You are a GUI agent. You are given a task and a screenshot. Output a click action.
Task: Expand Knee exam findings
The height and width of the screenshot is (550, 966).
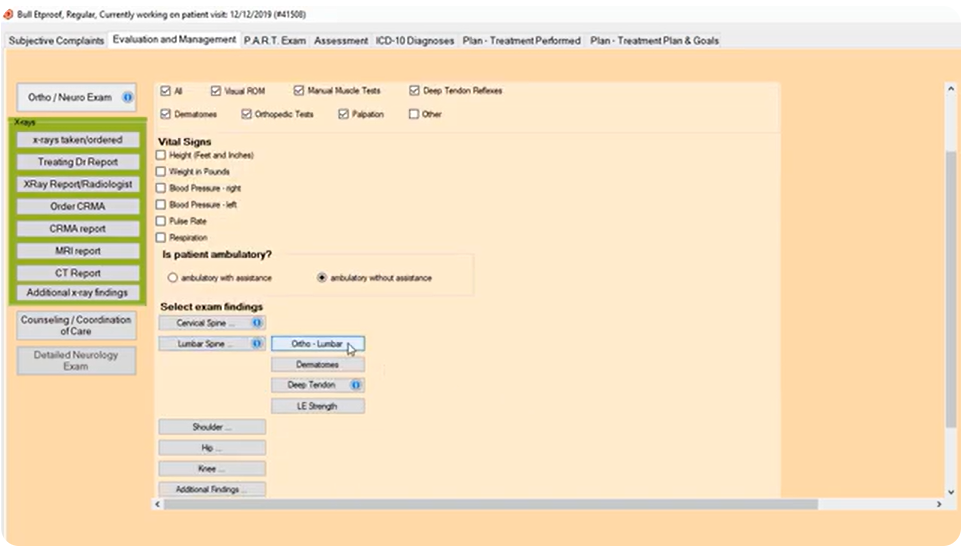tap(212, 469)
